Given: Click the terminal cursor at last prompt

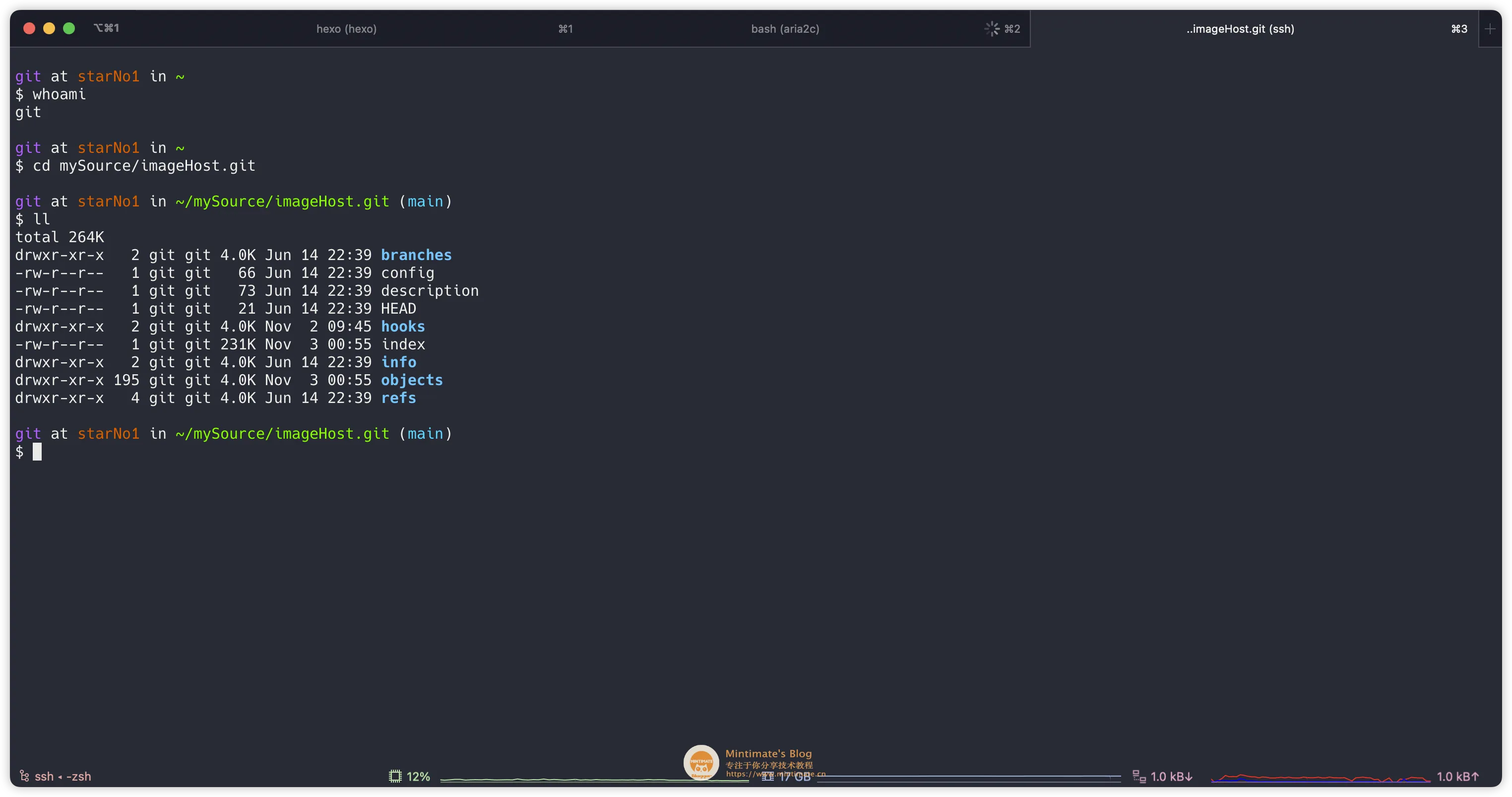Looking at the screenshot, I should (37, 452).
